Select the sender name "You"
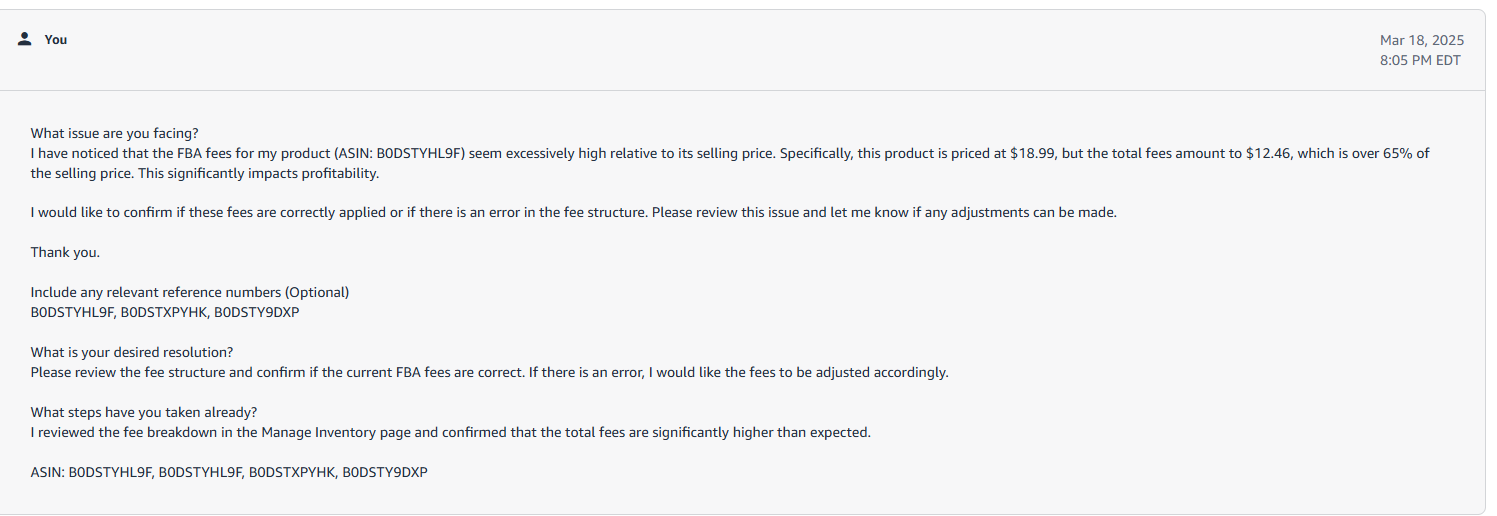This screenshot has height=516, width=1497. (x=56, y=40)
